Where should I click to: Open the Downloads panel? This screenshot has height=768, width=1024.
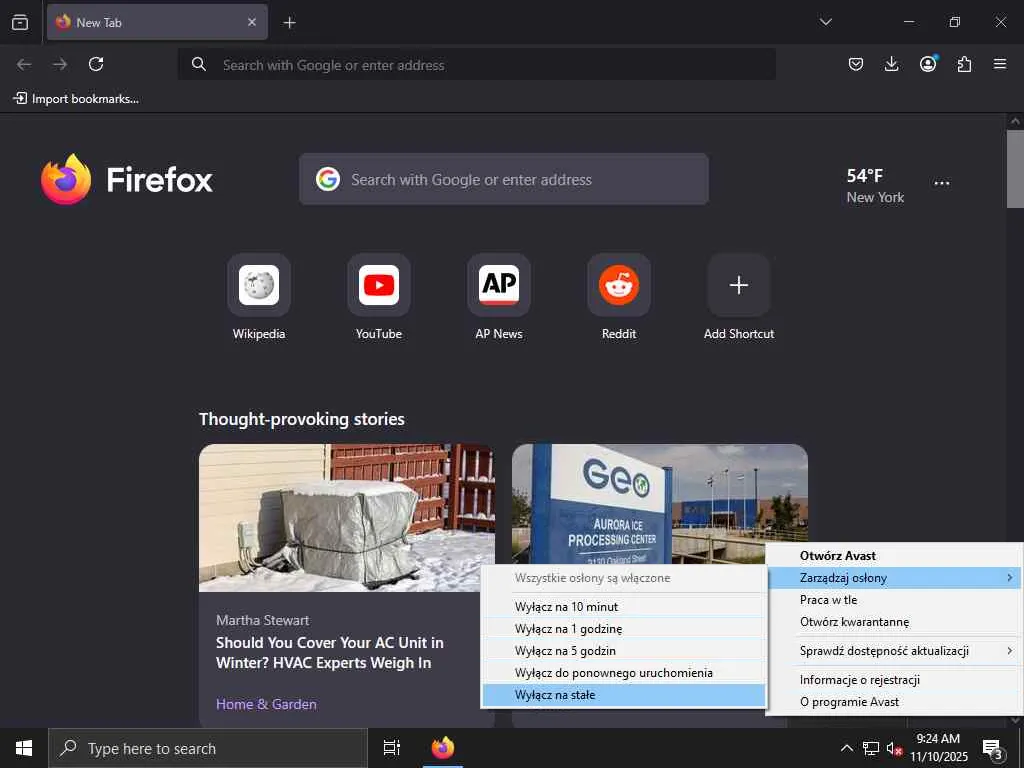[891, 64]
